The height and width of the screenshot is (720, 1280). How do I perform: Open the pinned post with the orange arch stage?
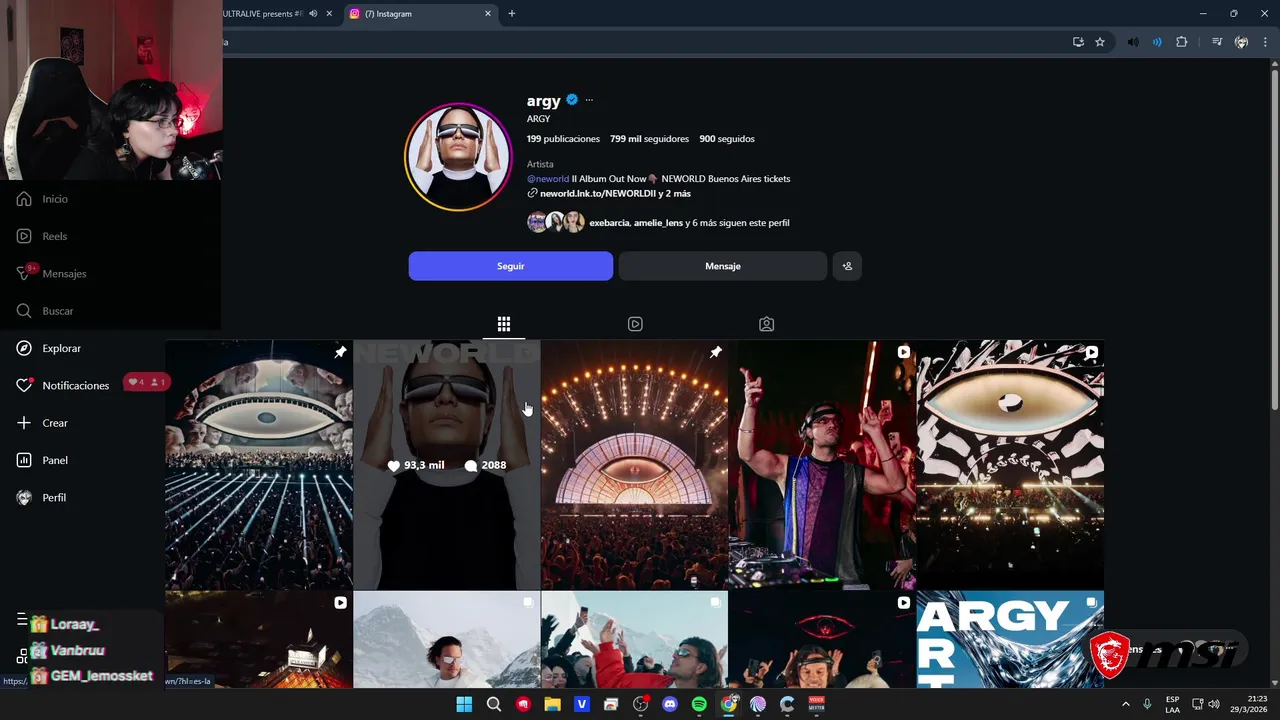pos(635,465)
